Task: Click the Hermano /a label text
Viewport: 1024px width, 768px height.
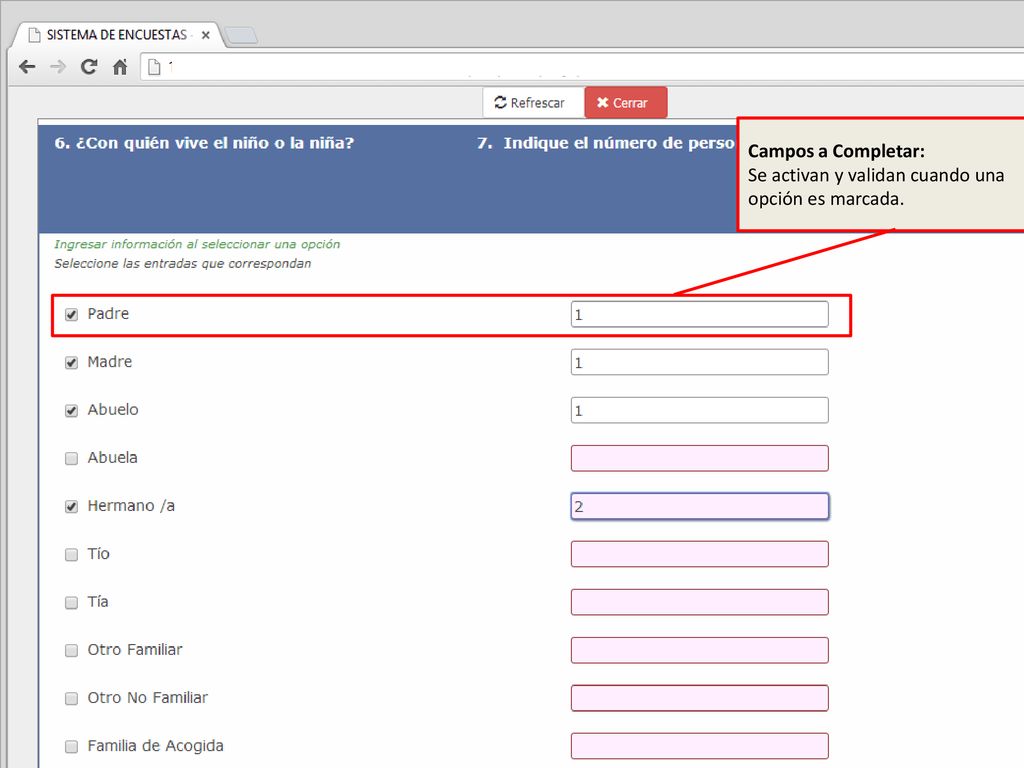Action: [x=131, y=505]
